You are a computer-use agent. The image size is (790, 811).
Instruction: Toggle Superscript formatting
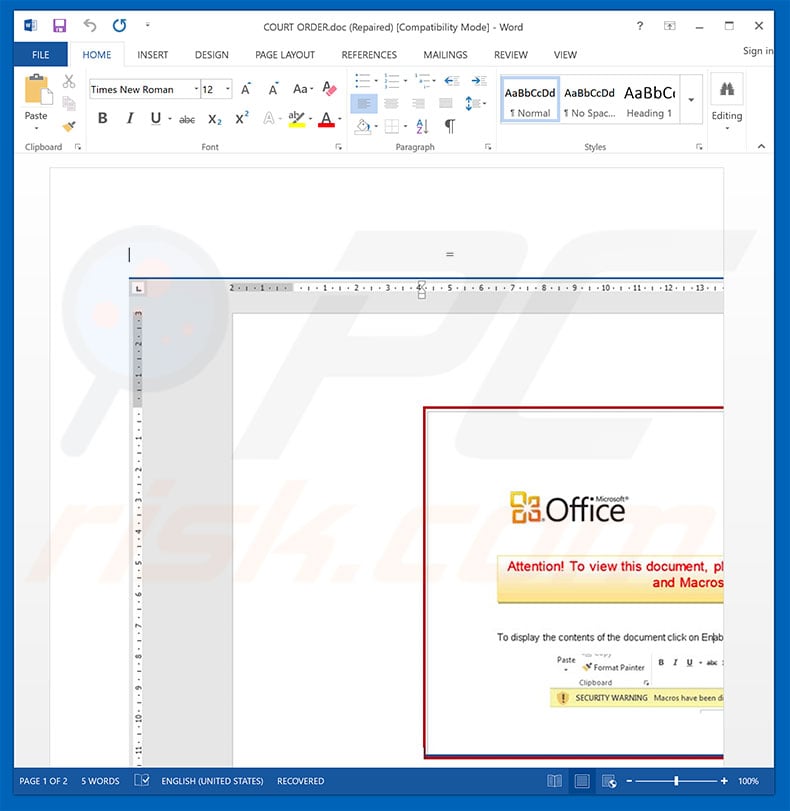coord(242,118)
